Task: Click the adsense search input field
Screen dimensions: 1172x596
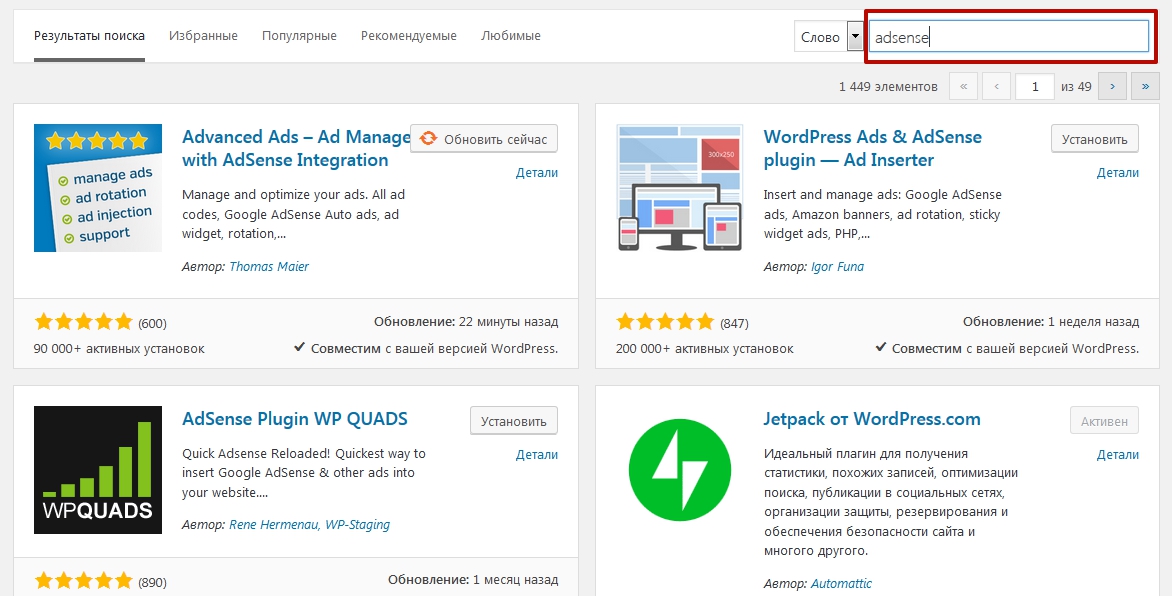Action: point(1008,37)
